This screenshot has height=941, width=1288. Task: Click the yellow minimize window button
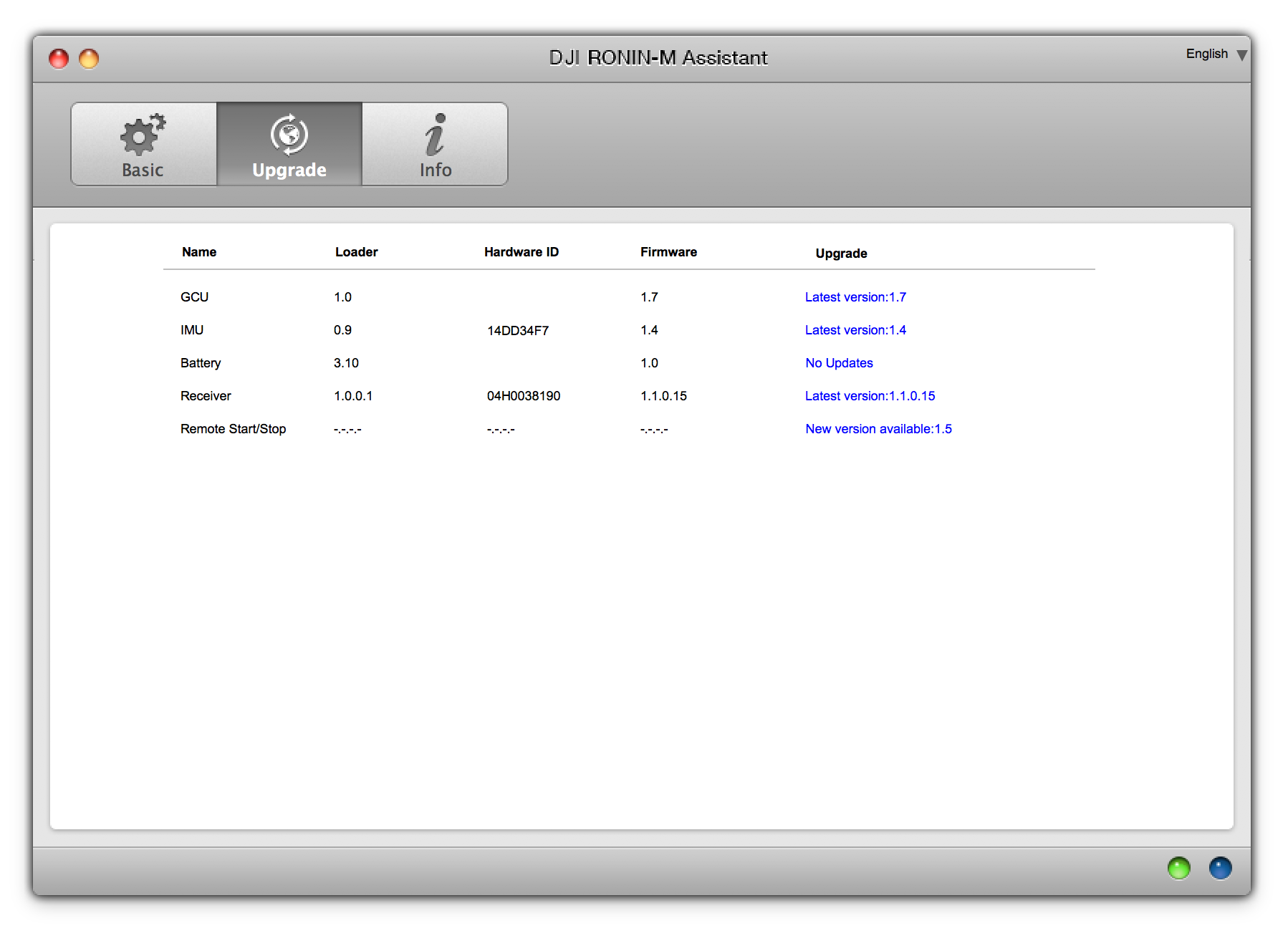(x=89, y=59)
